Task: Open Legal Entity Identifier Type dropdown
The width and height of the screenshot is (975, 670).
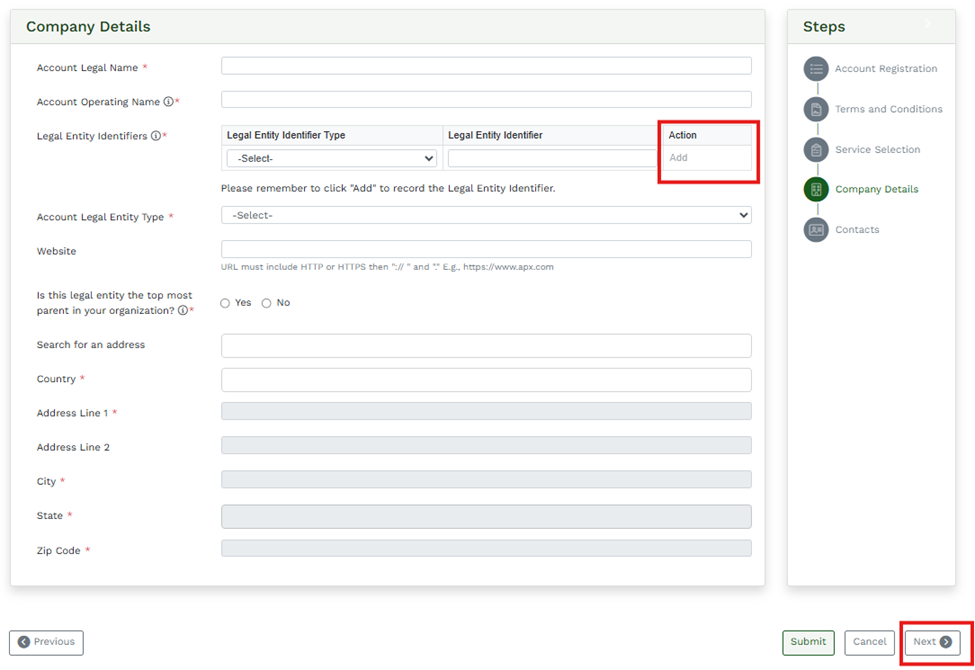Action: point(331,159)
